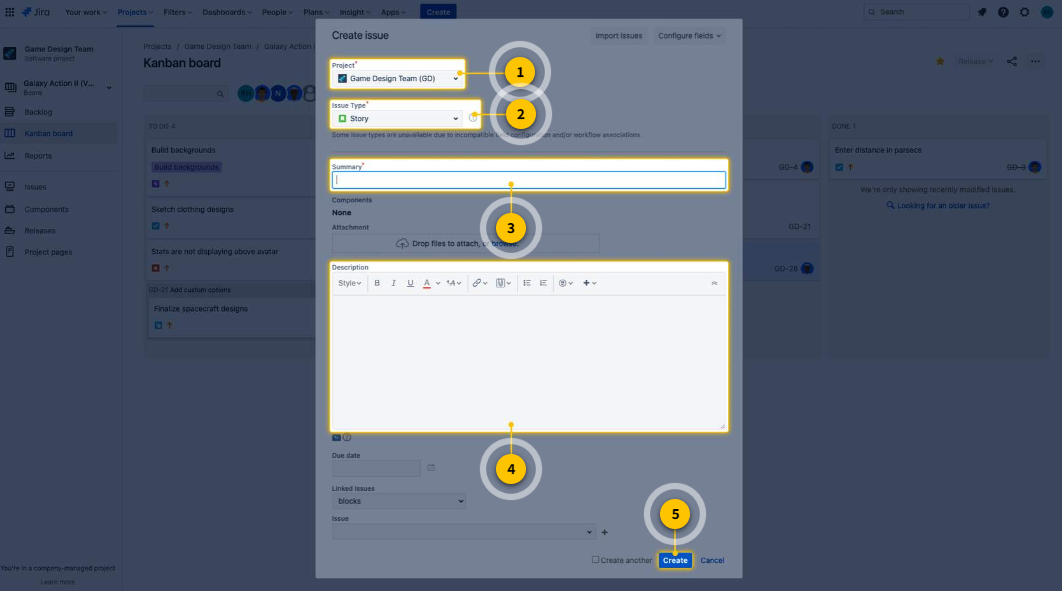Open the Dashboards menu in the top bar
The width and height of the screenshot is (1062, 591).
click(227, 12)
